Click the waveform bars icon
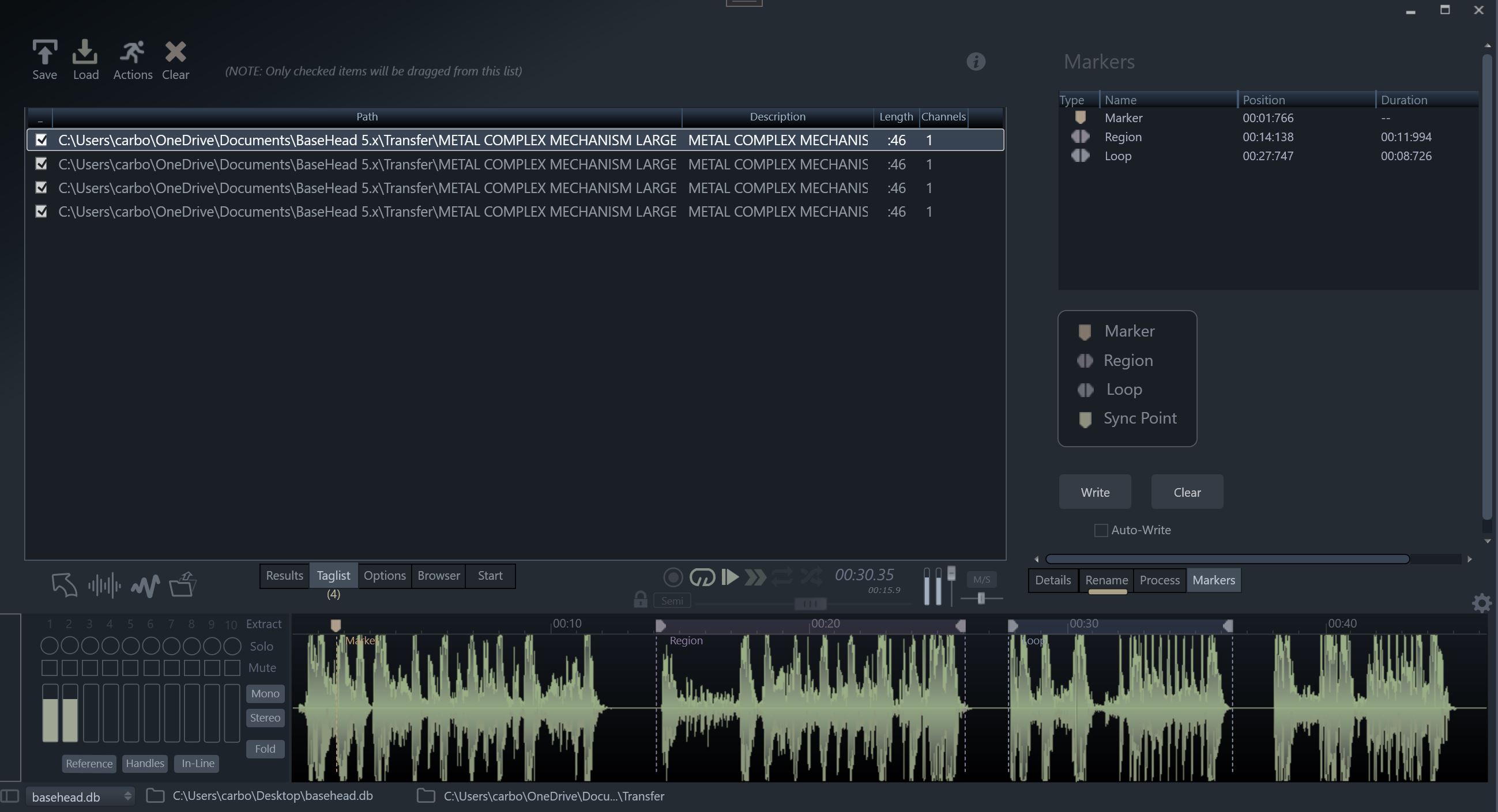The width and height of the screenshot is (1498, 812). tap(105, 585)
